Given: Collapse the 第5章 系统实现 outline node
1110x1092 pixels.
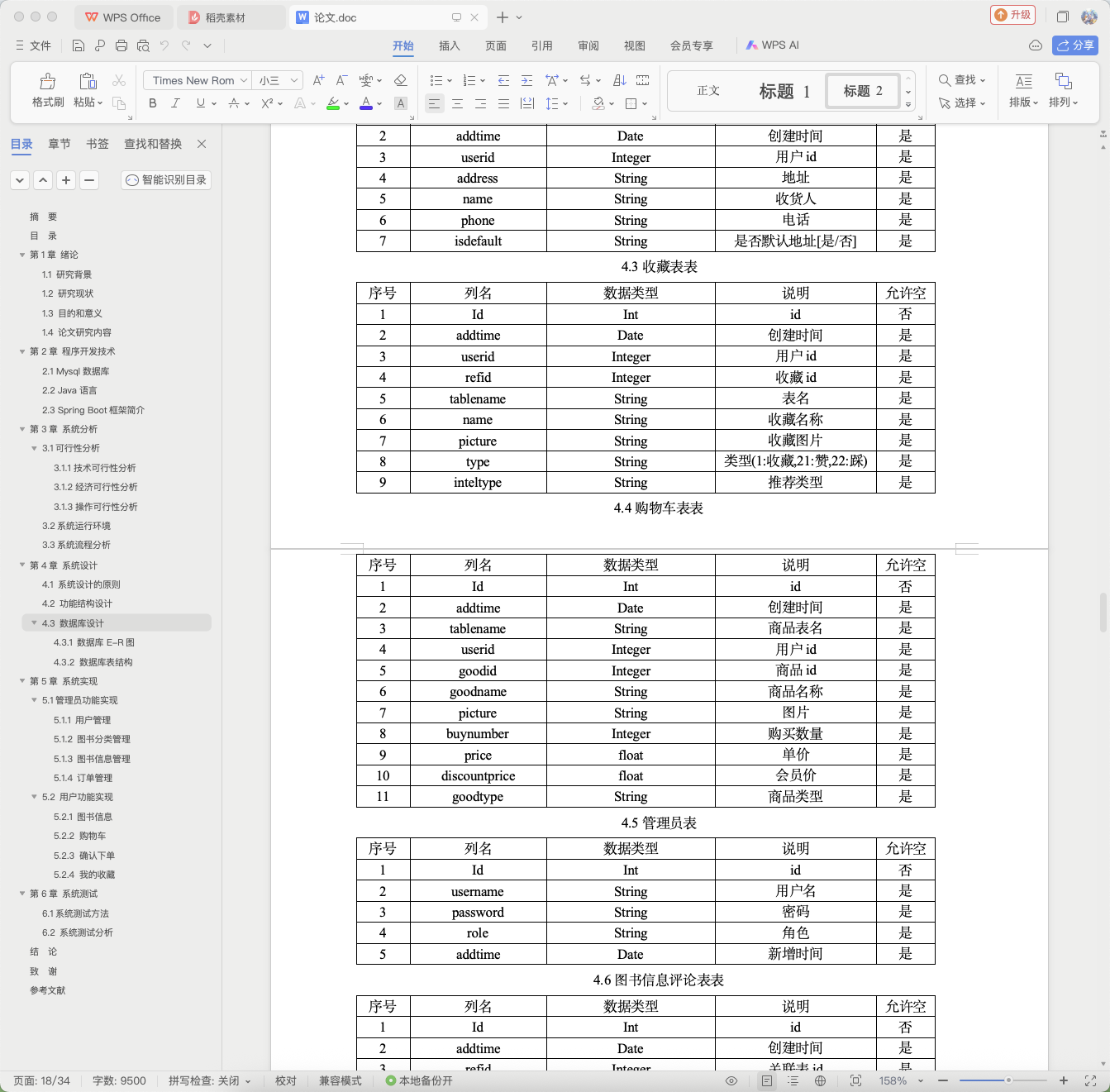Looking at the screenshot, I should tap(22, 681).
